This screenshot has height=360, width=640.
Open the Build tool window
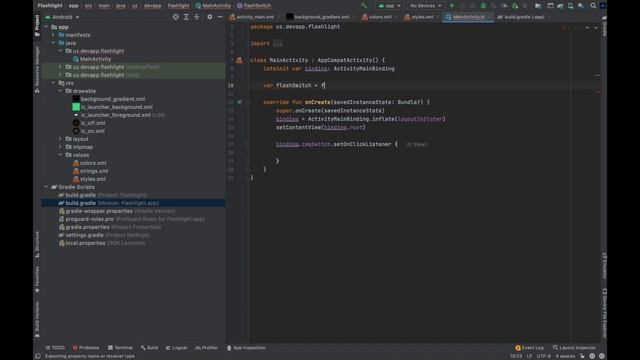point(149,348)
